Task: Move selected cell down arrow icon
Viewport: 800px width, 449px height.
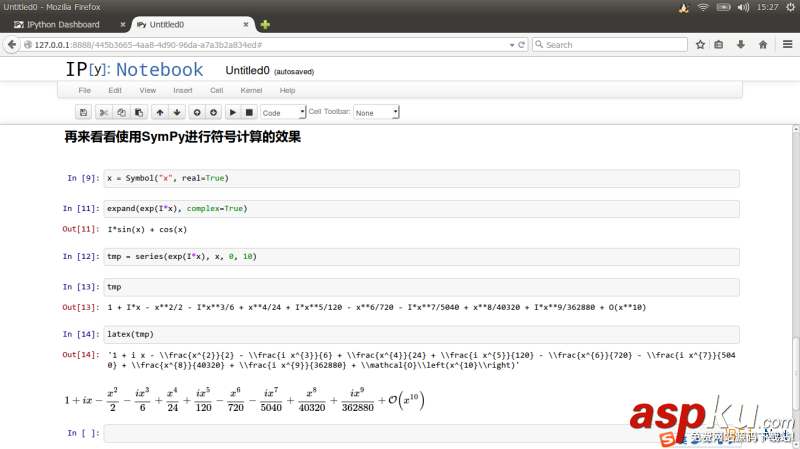Action: pyautogui.click(x=177, y=112)
